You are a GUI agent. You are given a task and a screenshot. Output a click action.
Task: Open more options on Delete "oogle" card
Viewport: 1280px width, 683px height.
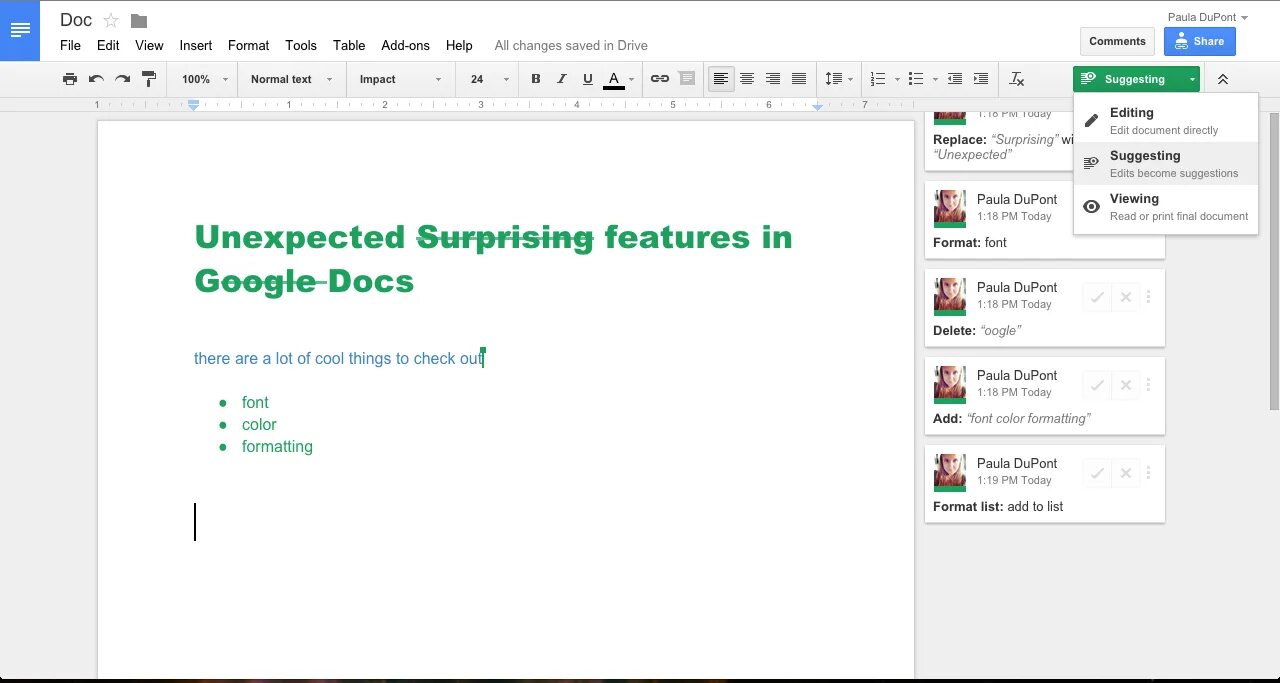(1148, 297)
